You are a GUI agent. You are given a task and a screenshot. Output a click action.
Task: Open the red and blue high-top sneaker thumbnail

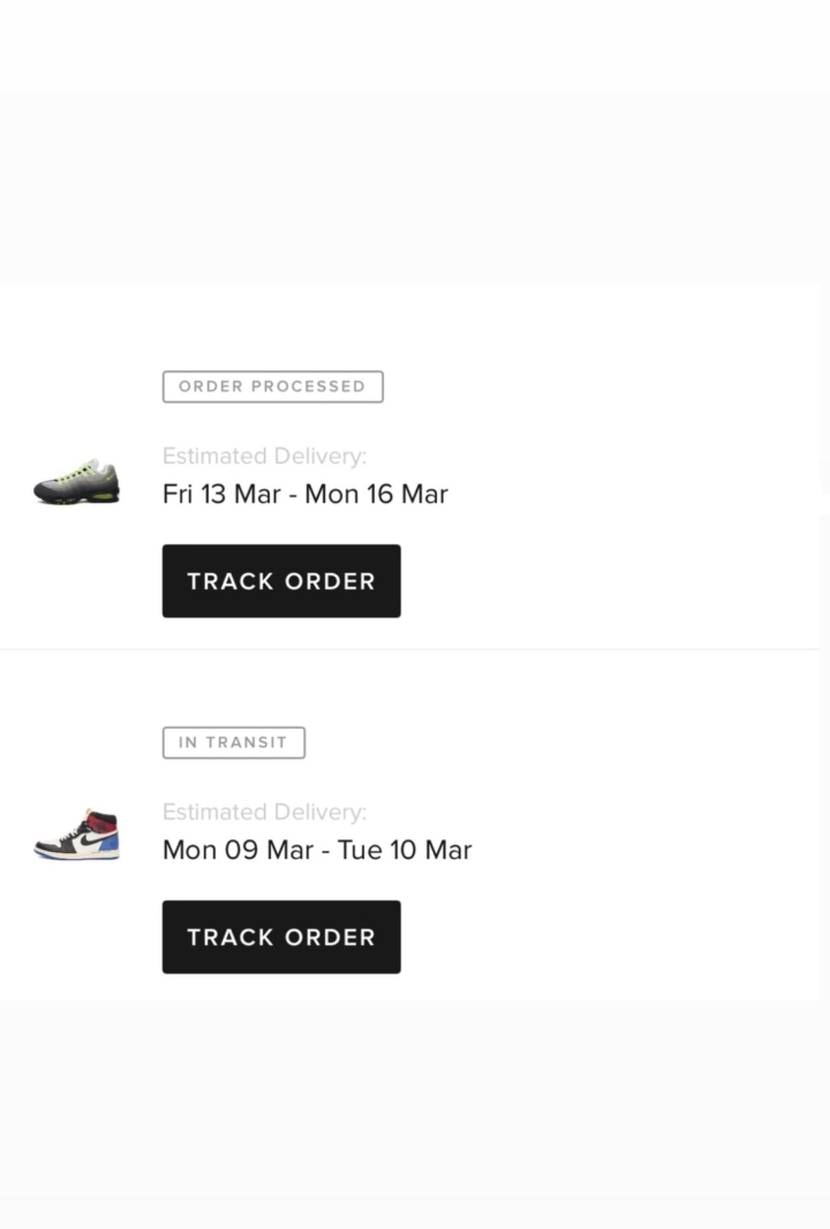(x=77, y=835)
